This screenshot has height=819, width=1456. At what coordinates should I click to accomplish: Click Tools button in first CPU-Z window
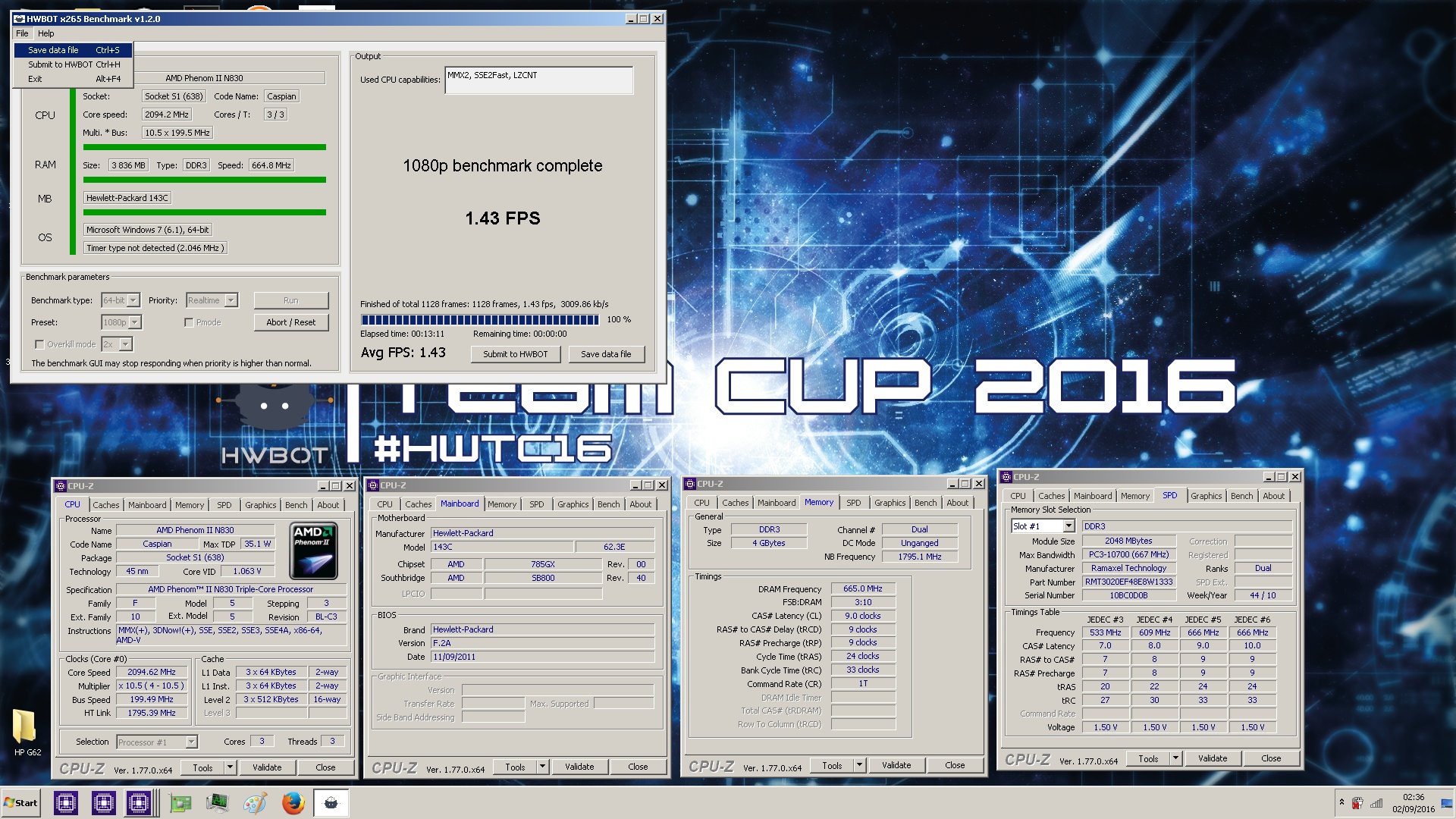[202, 767]
